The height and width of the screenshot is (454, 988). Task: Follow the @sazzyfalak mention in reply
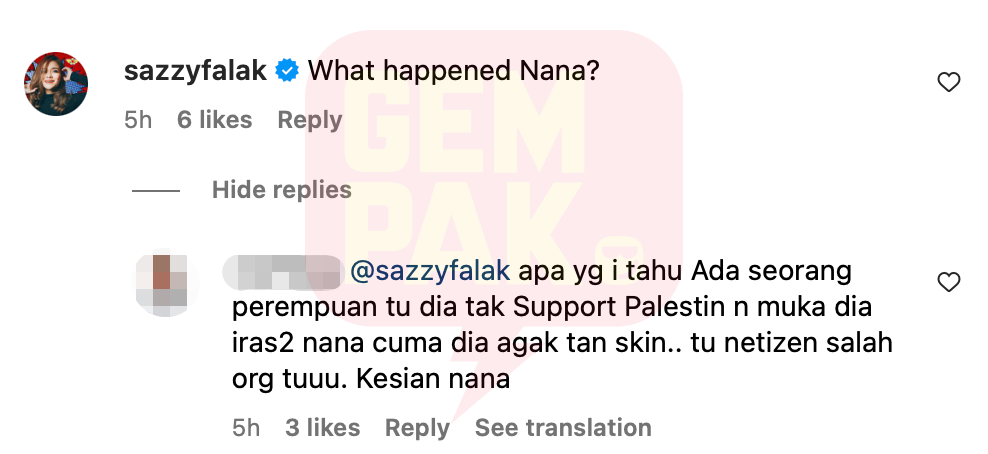pyautogui.click(x=430, y=271)
